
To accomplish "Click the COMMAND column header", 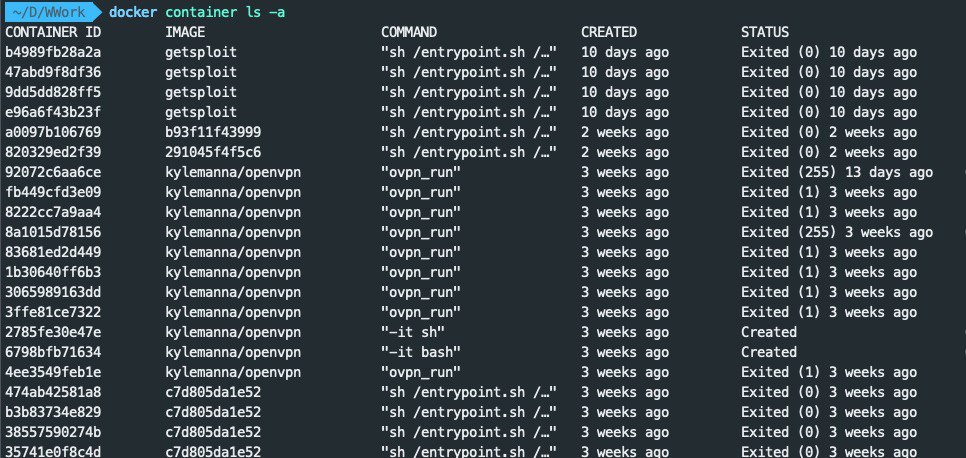I will 409,33.
